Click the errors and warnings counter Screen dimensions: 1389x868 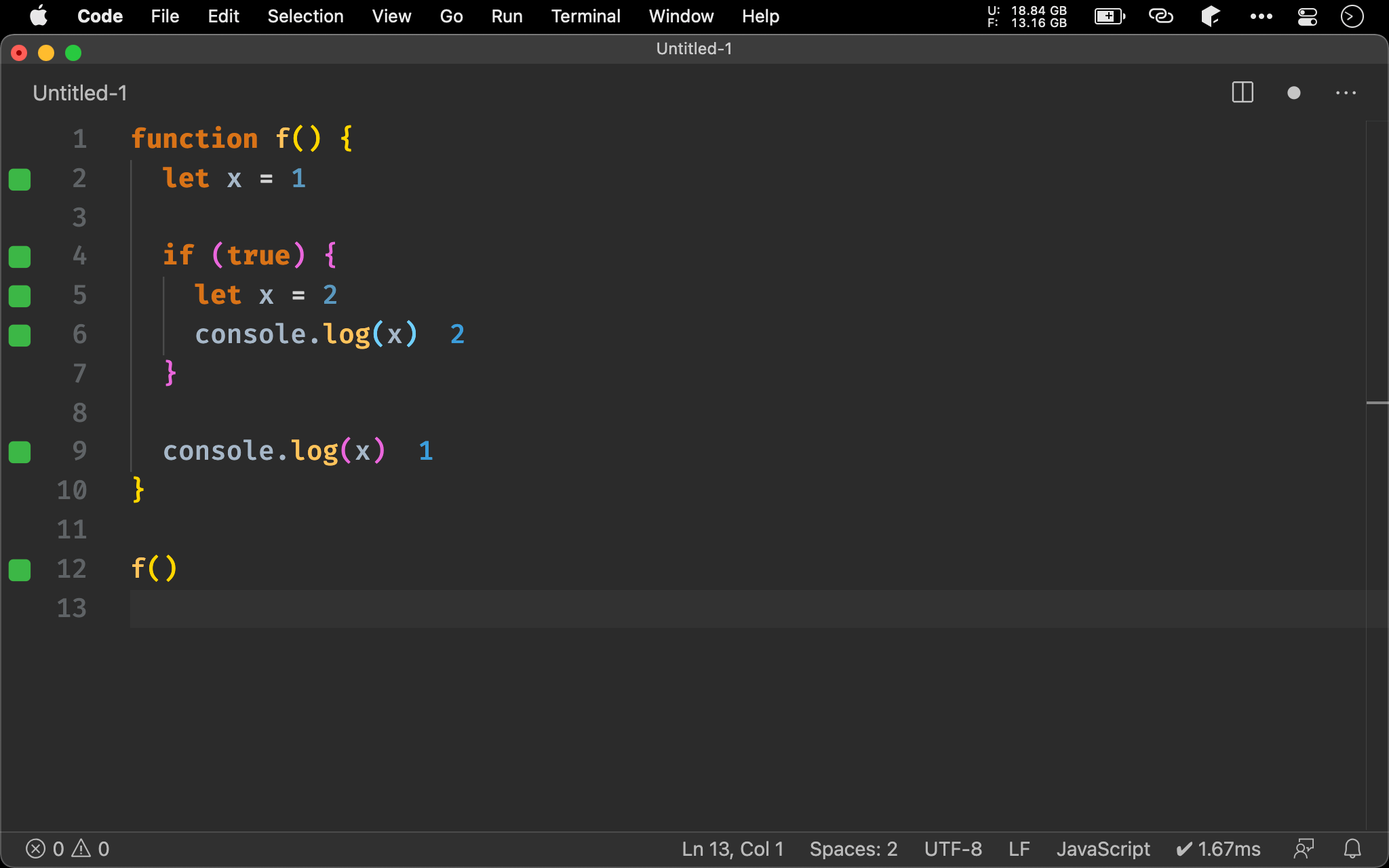click(67, 848)
